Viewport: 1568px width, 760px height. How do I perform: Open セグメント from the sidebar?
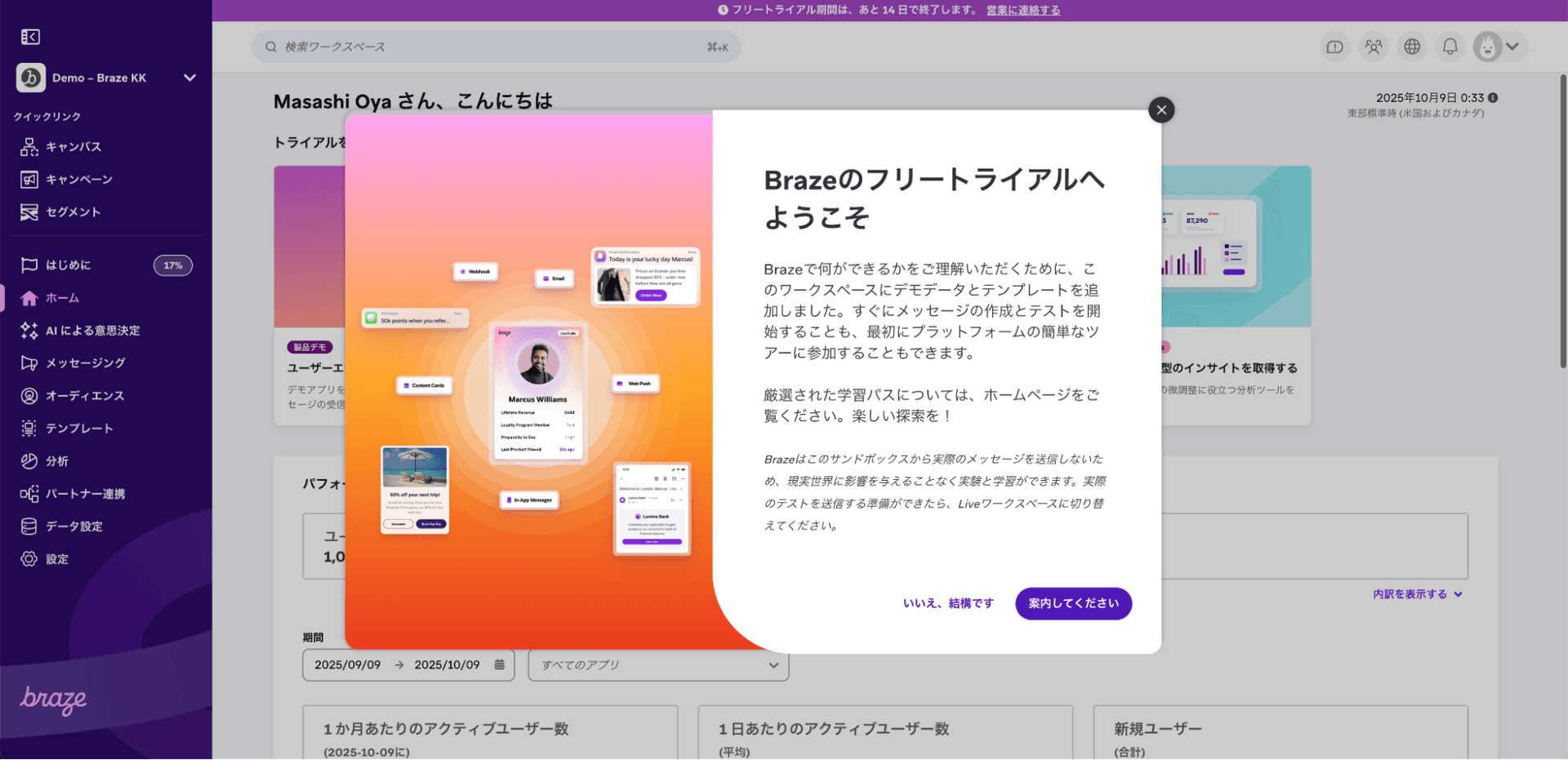[29, 211]
